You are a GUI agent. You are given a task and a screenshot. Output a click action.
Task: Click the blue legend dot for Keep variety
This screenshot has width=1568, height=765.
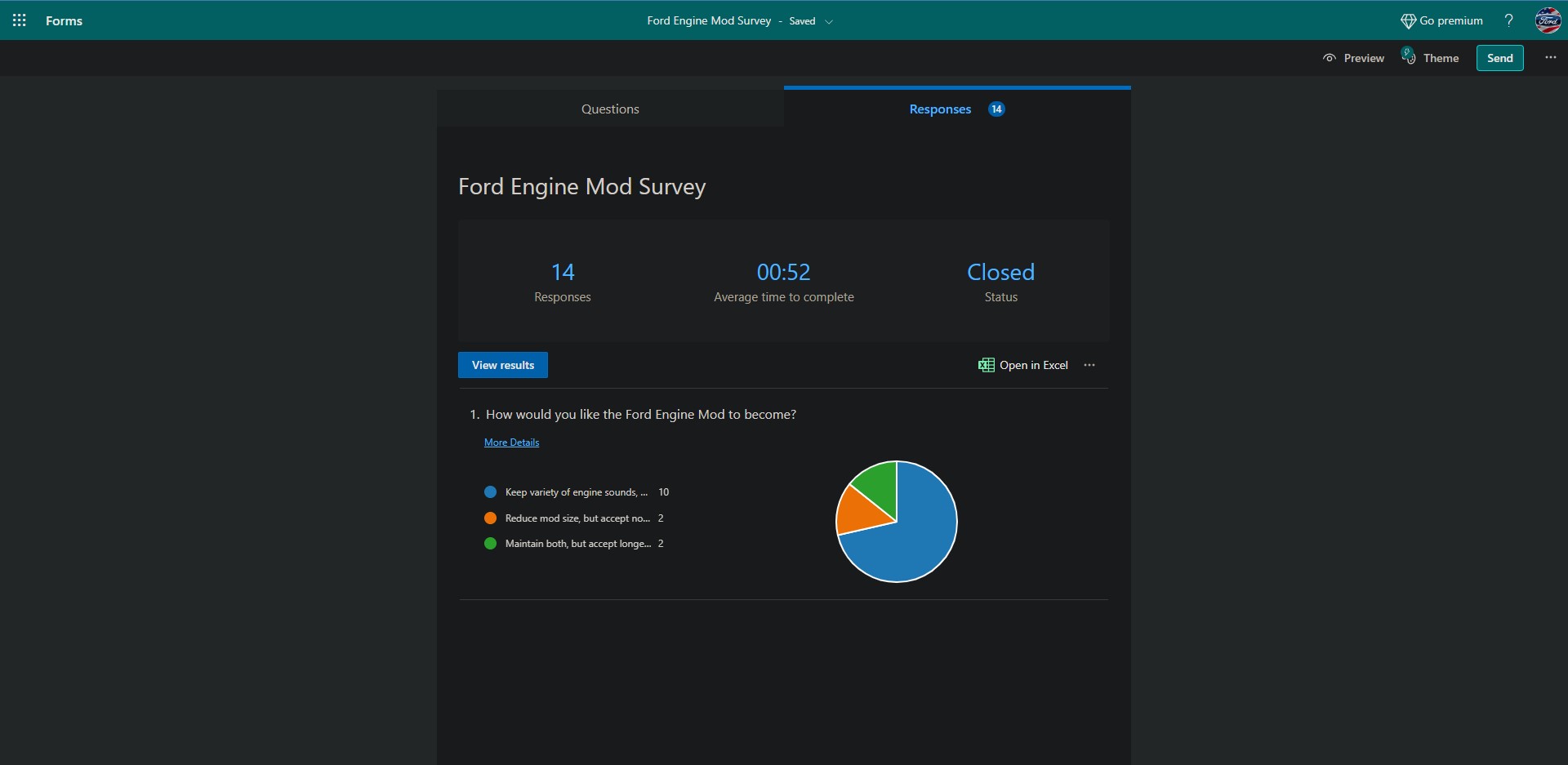coord(490,492)
